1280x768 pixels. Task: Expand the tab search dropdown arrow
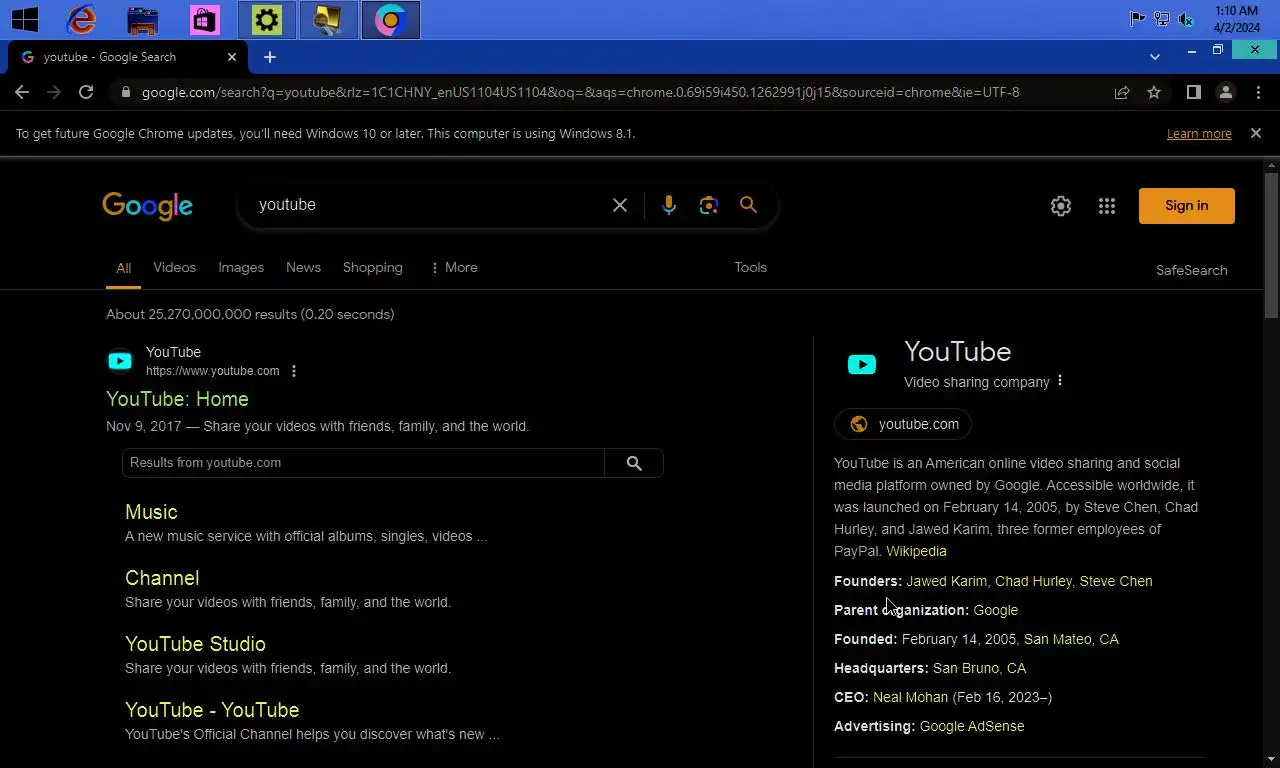1155,57
